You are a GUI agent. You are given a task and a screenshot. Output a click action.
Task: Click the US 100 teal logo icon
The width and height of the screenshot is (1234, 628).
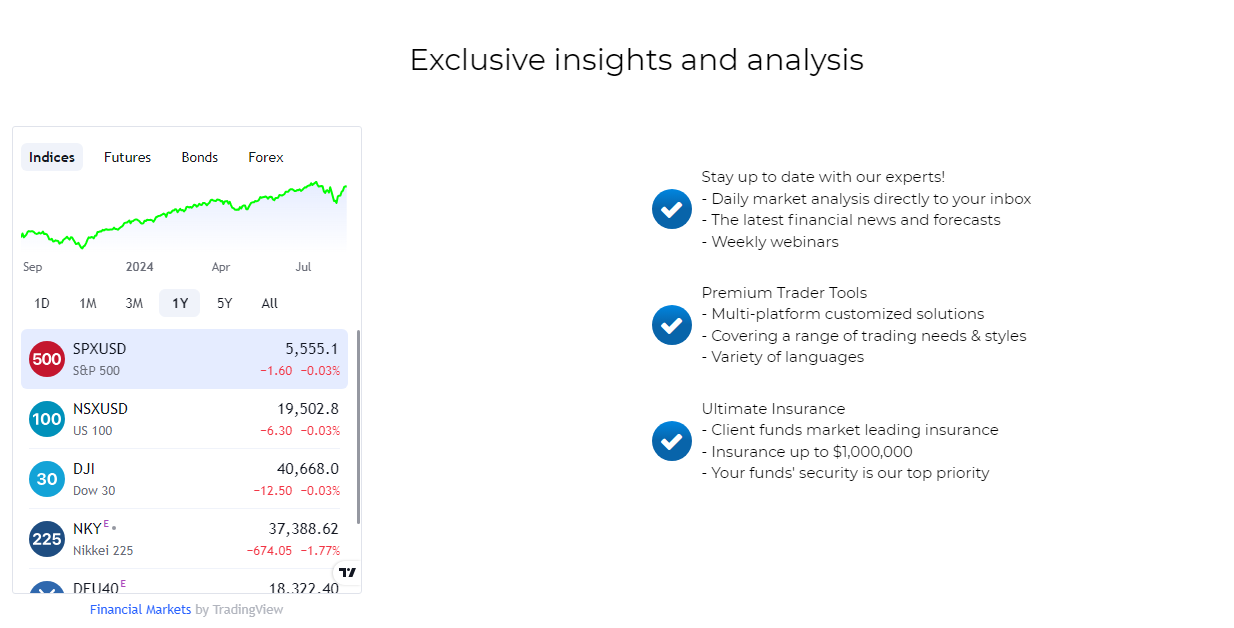pos(47,419)
